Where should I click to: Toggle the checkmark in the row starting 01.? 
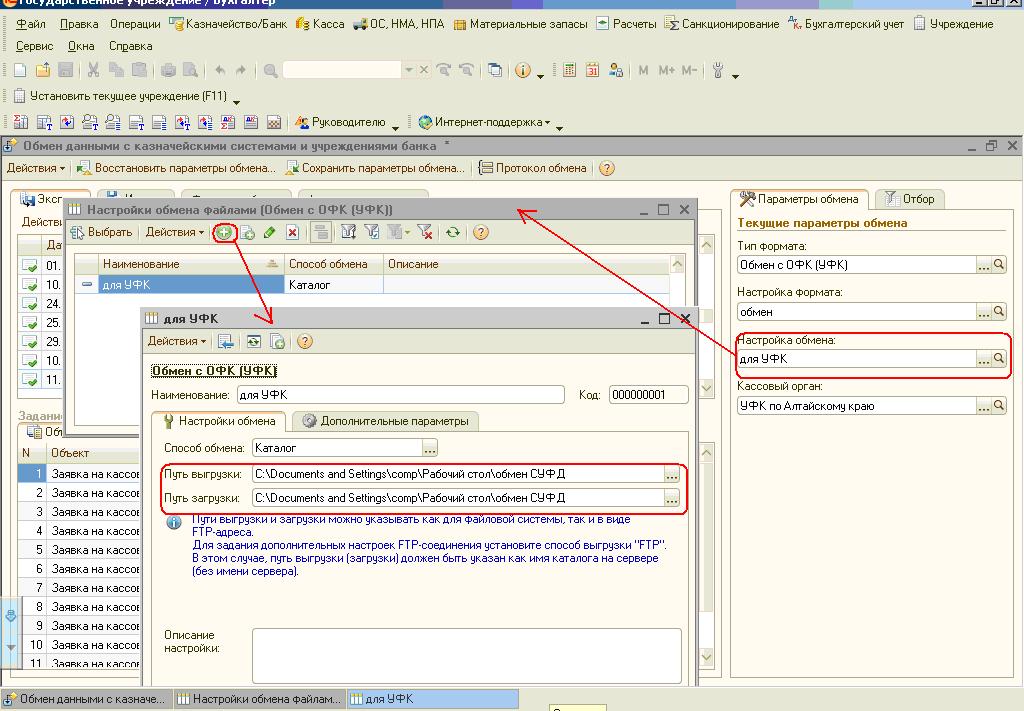30,266
